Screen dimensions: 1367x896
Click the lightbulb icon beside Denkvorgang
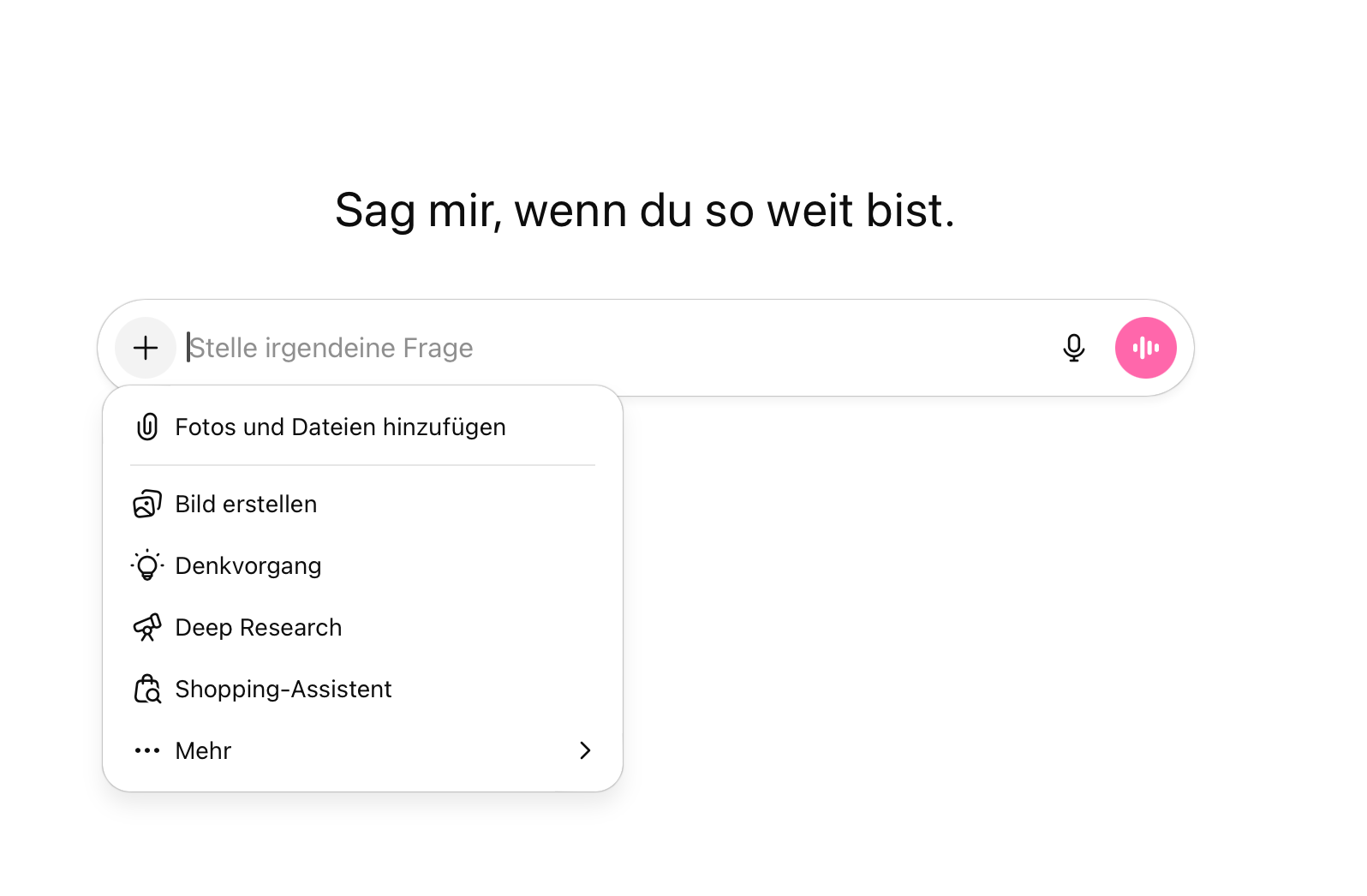point(147,565)
